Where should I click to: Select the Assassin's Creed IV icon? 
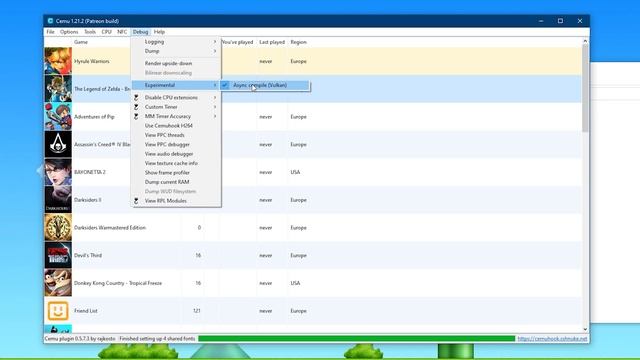click(x=58, y=144)
